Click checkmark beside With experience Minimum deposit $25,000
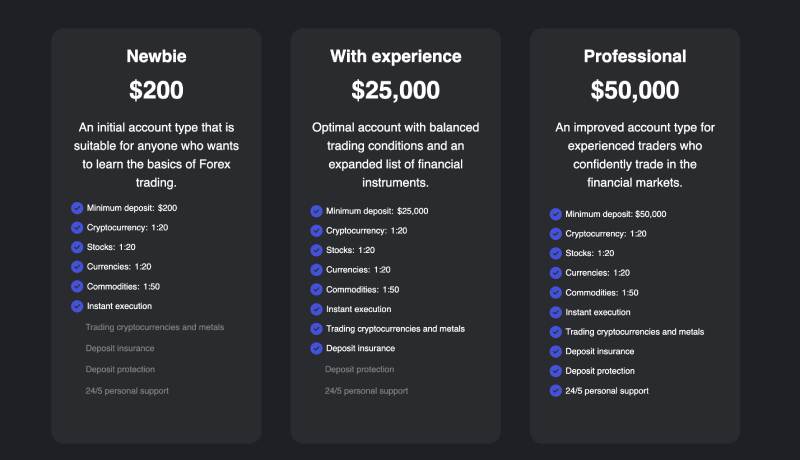Screen dimensions: 800x460 tap(316, 211)
